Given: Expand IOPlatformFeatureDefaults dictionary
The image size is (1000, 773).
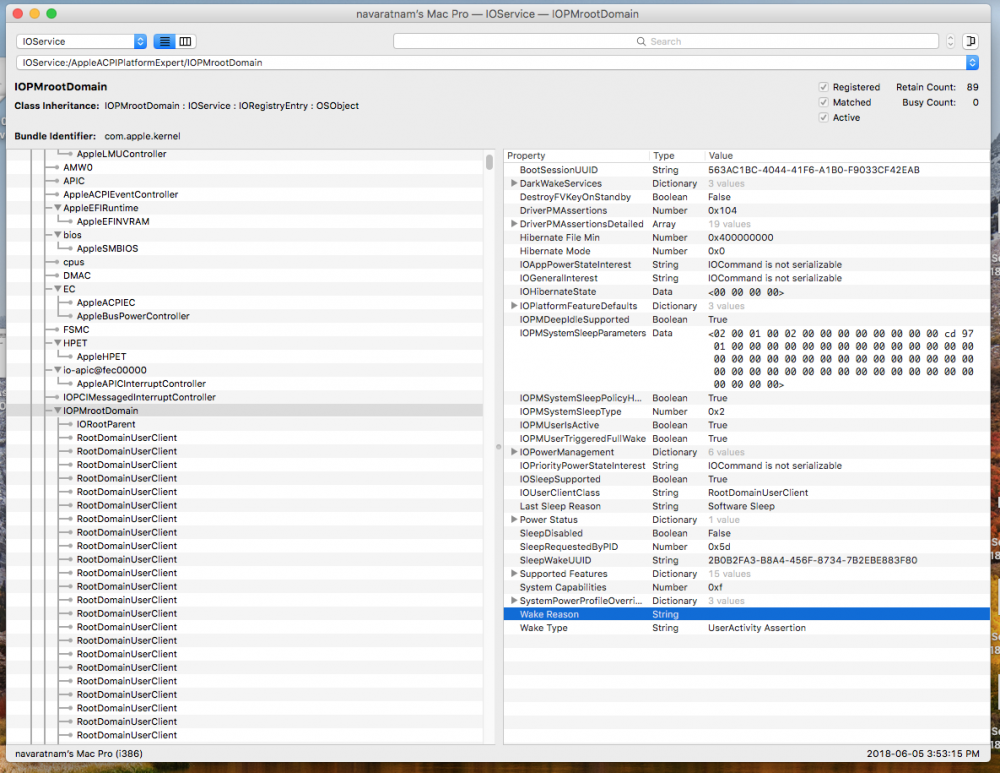Looking at the screenshot, I should pyautogui.click(x=513, y=306).
